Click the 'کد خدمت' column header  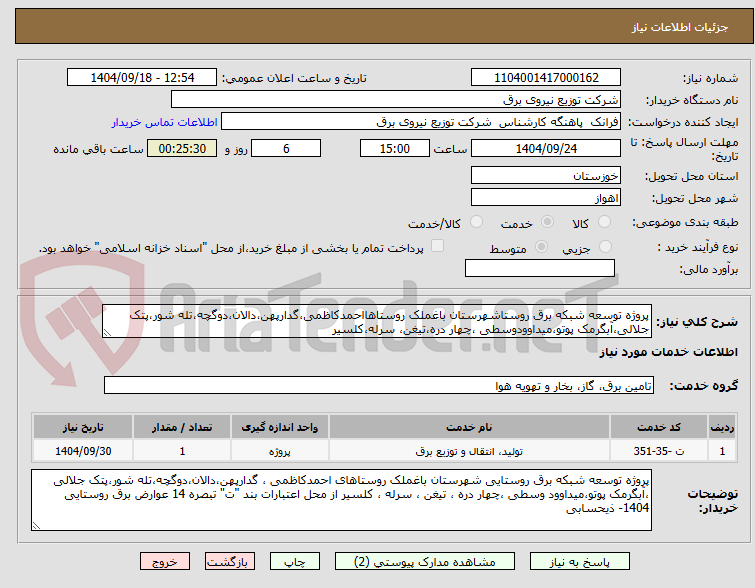[659, 427]
